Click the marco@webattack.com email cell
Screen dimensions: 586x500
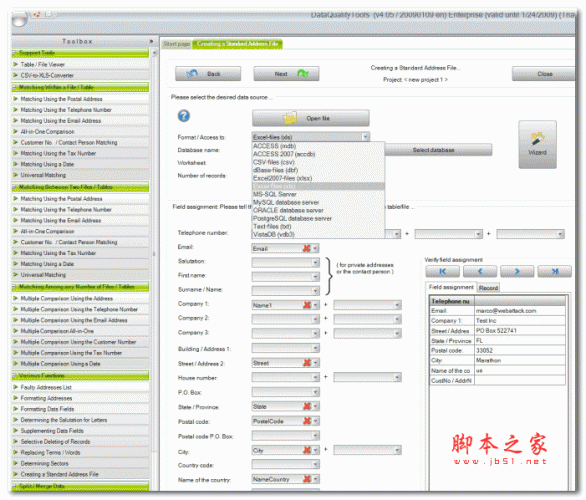(x=519, y=311)
